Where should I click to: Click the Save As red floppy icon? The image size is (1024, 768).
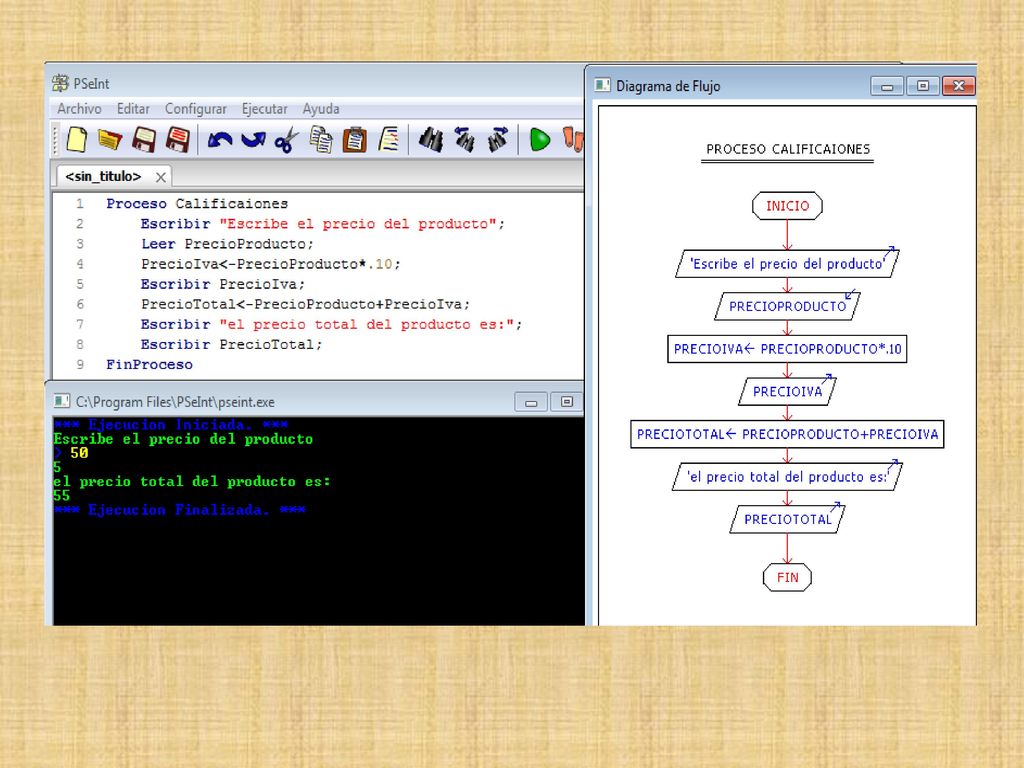tap(178, 139)
